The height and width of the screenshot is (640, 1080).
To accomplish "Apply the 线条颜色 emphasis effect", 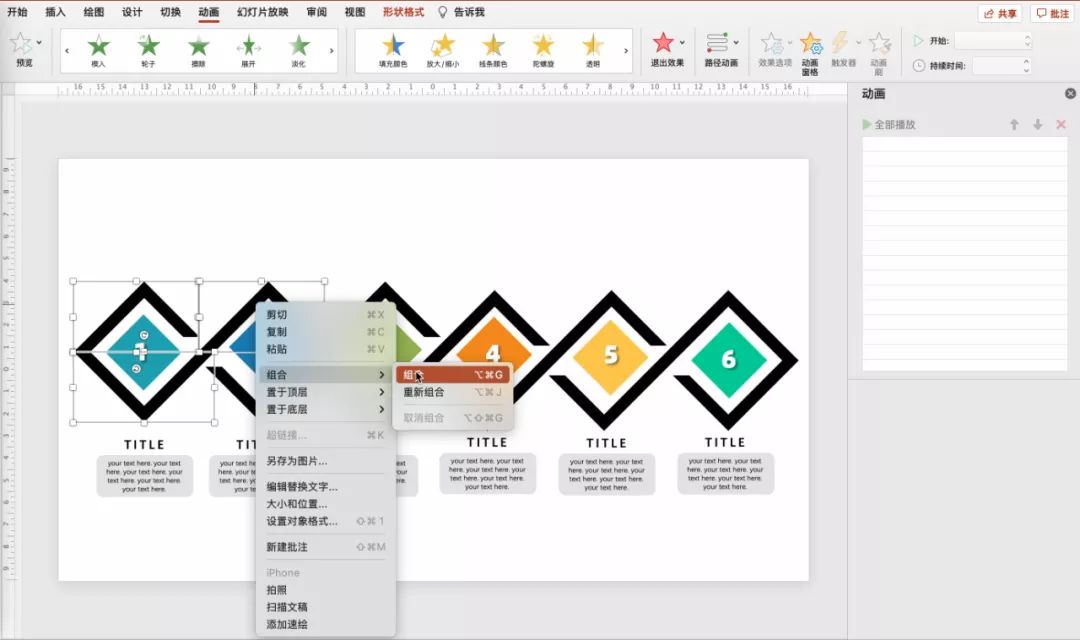I will (x=493, y=50).
